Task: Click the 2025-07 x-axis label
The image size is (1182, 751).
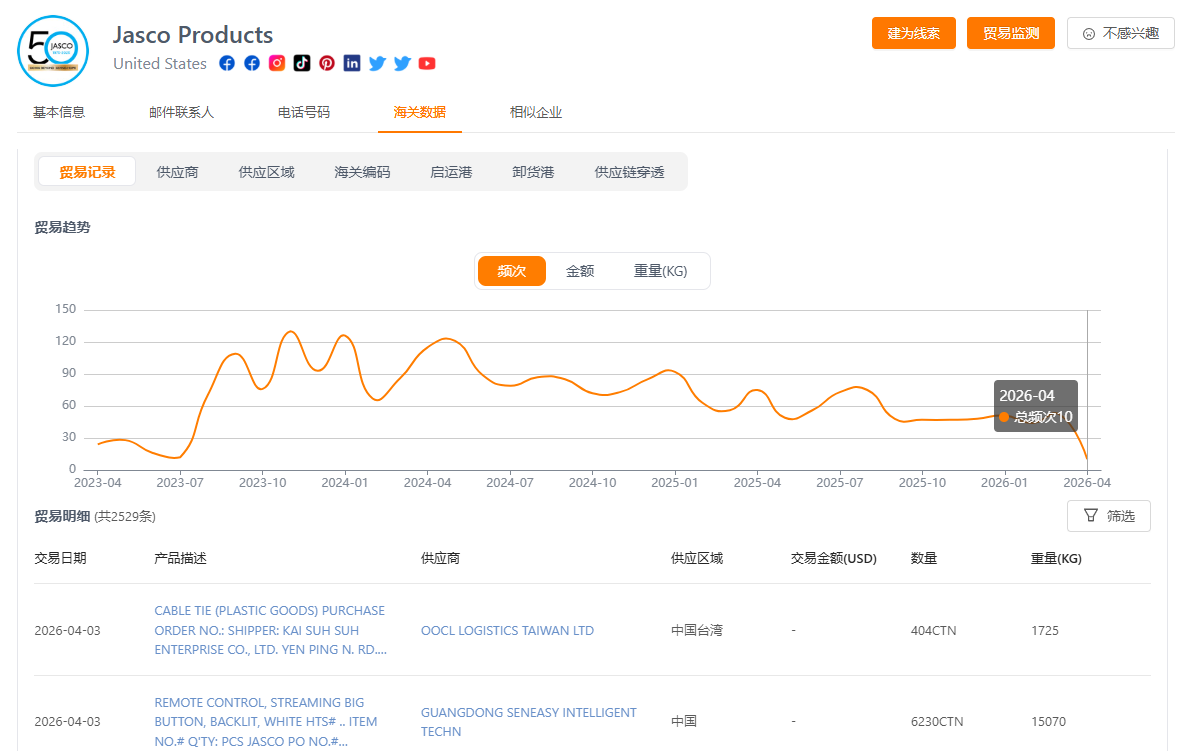Action: [840, 483]
